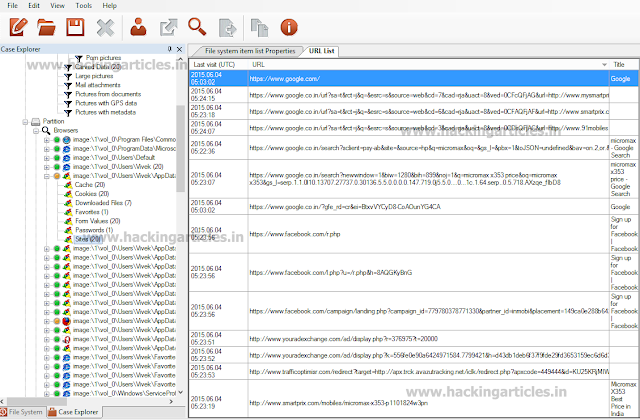The height and width of the screenshot is (420, 640).
Task: Select Downloaded Files (7) tree item
Action: click(x=103, y=203)
